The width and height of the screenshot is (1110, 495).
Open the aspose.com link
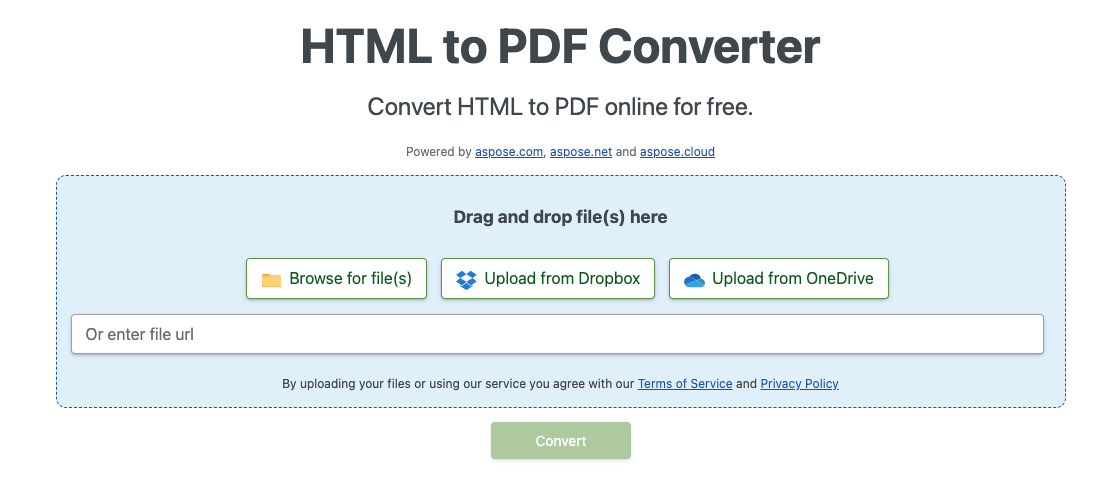[x=509, y=152]
